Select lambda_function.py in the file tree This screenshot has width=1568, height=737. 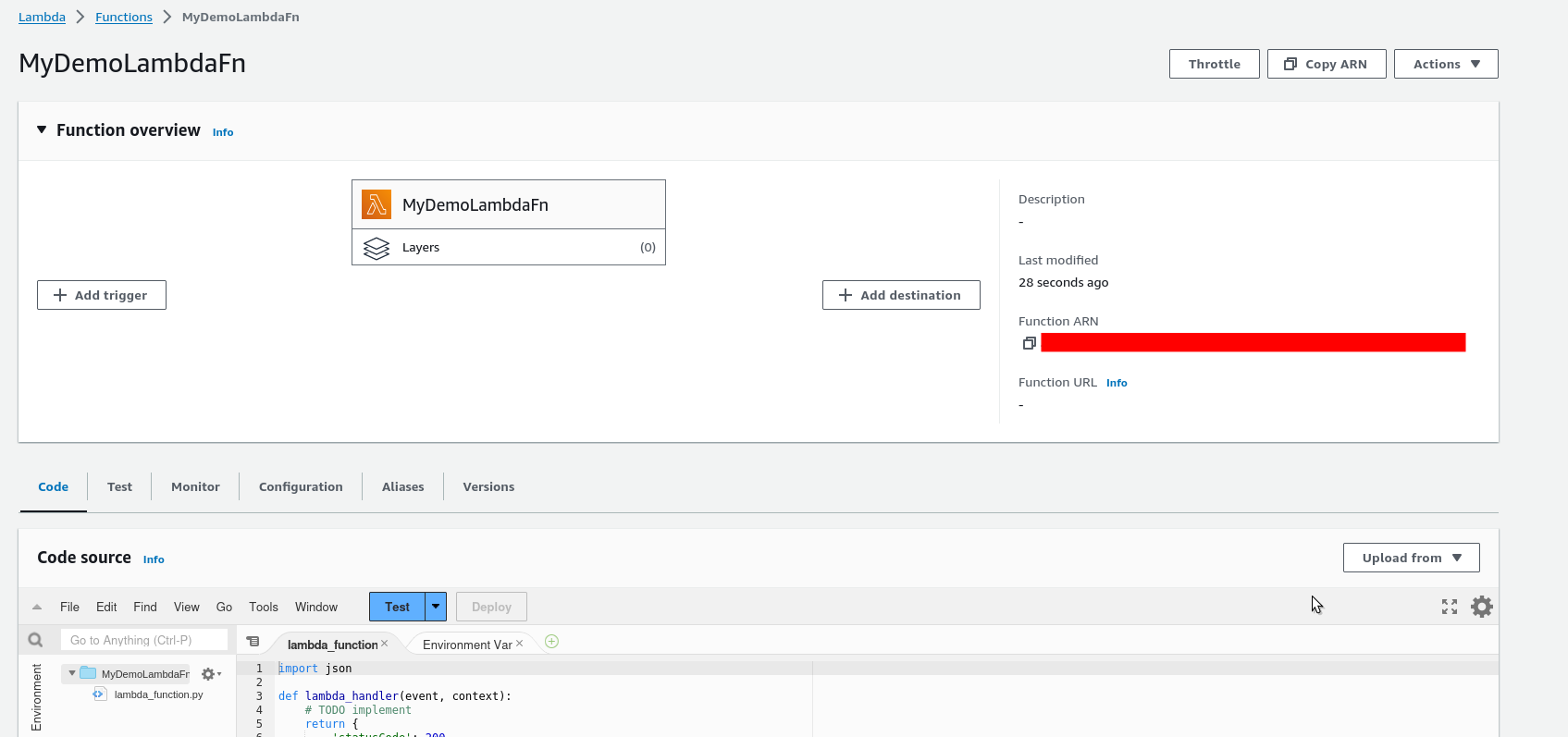pyautogui.click(x=158, y=694)
